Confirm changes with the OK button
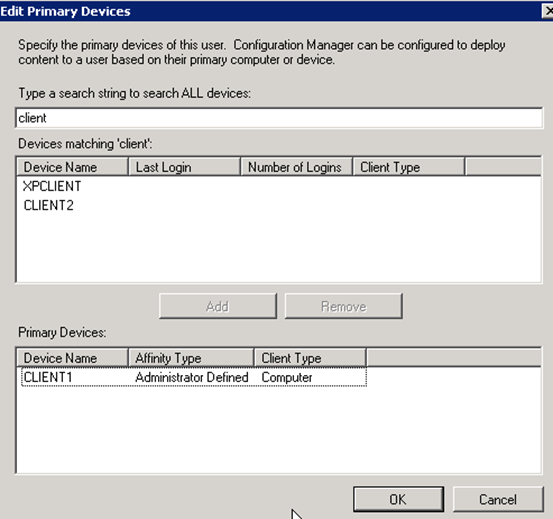 click(x=398, y=499)
